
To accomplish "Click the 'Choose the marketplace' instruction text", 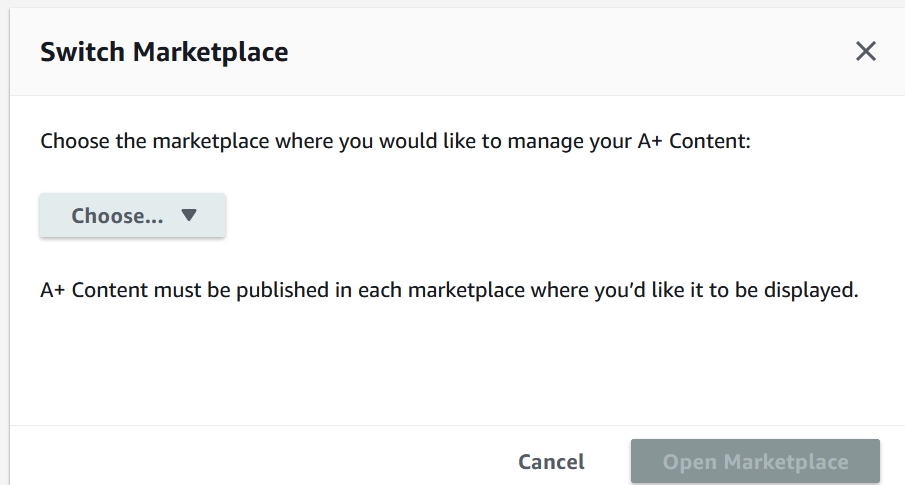I will pos(395,140).
